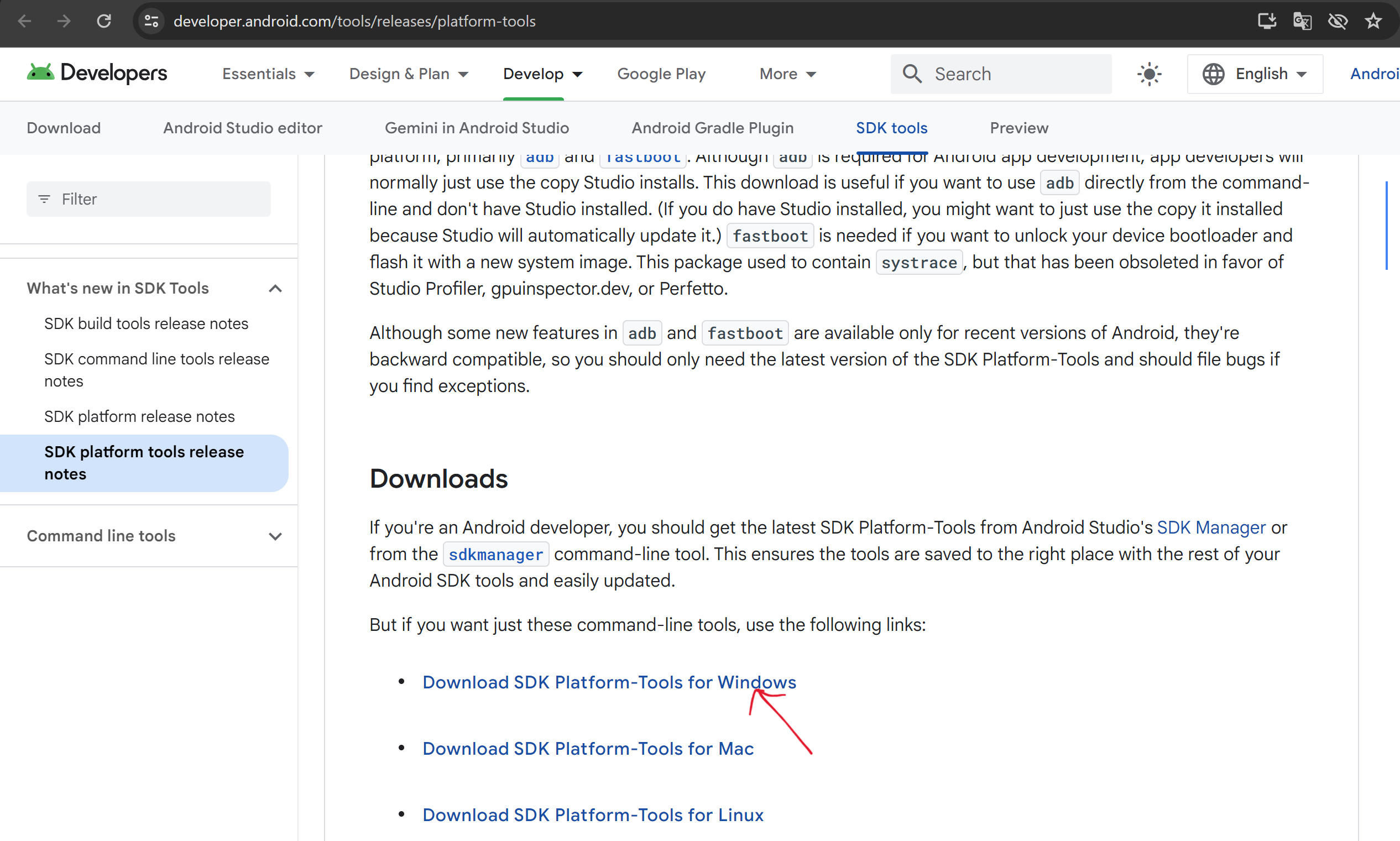
Task: Click the crossed-out eye tracking icon
Action: pos(1338,22)
